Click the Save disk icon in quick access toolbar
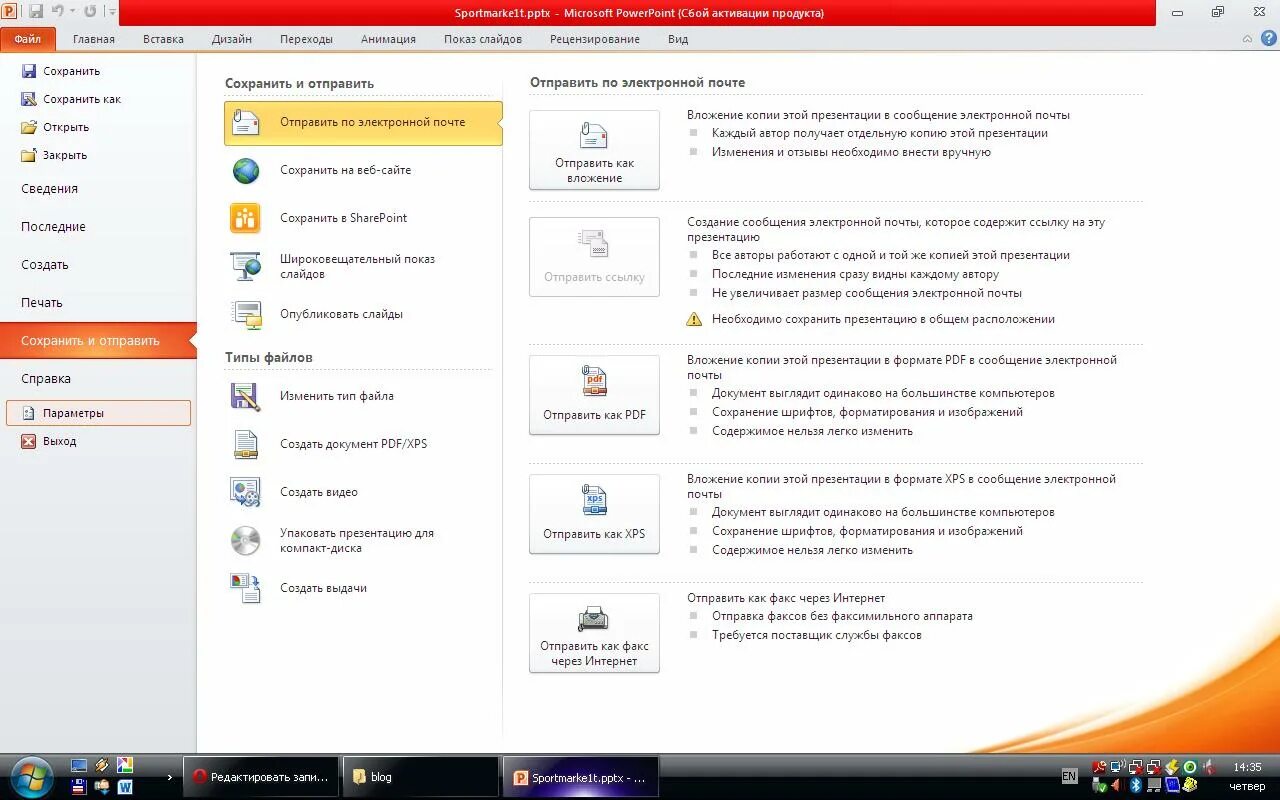The image size is (1280, 800). [36, 12]
